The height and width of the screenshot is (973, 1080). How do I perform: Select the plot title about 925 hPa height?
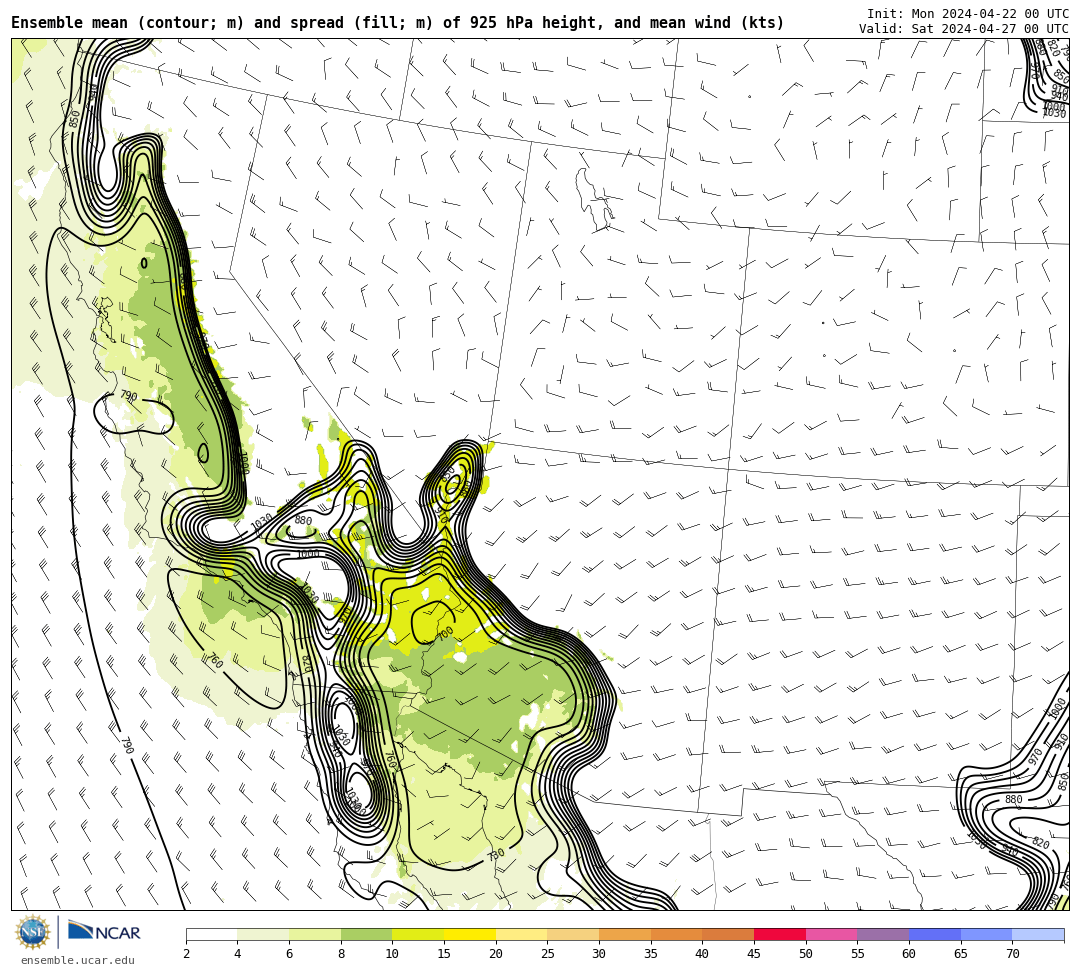pos(397,23)
